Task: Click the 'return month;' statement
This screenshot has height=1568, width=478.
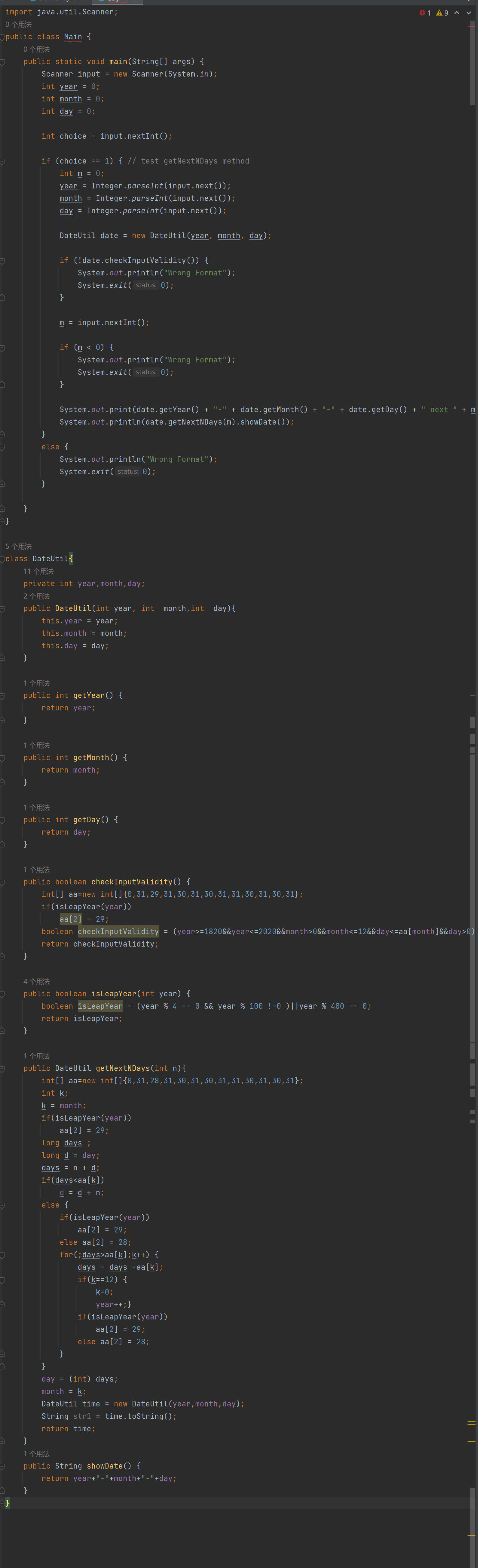Action: coord(71,770)
